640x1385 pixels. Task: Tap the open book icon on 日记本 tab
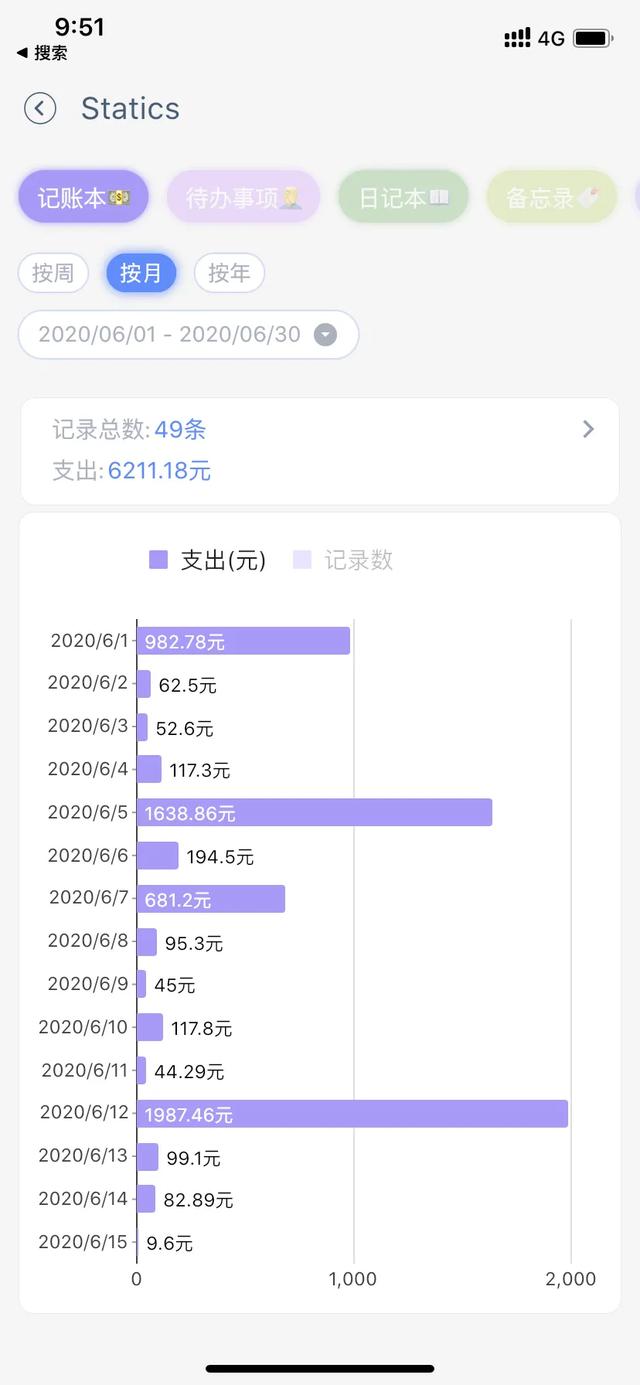click(x=437, y=196)
